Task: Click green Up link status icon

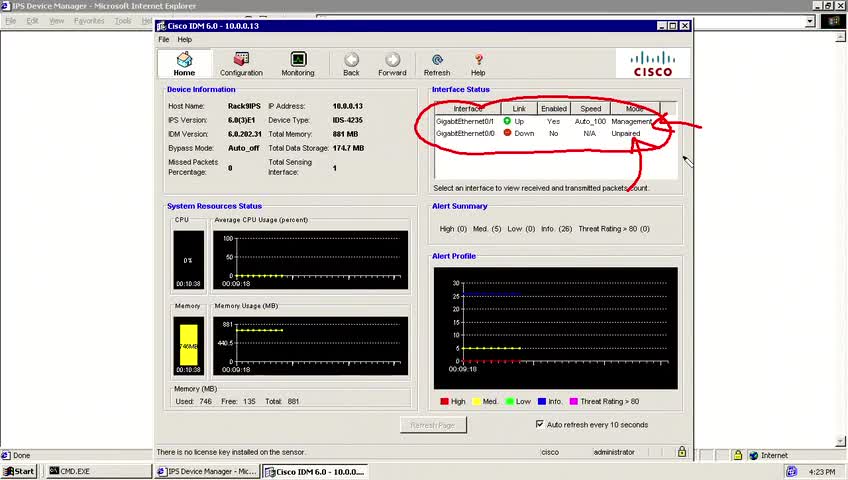Action: point(507,121)
